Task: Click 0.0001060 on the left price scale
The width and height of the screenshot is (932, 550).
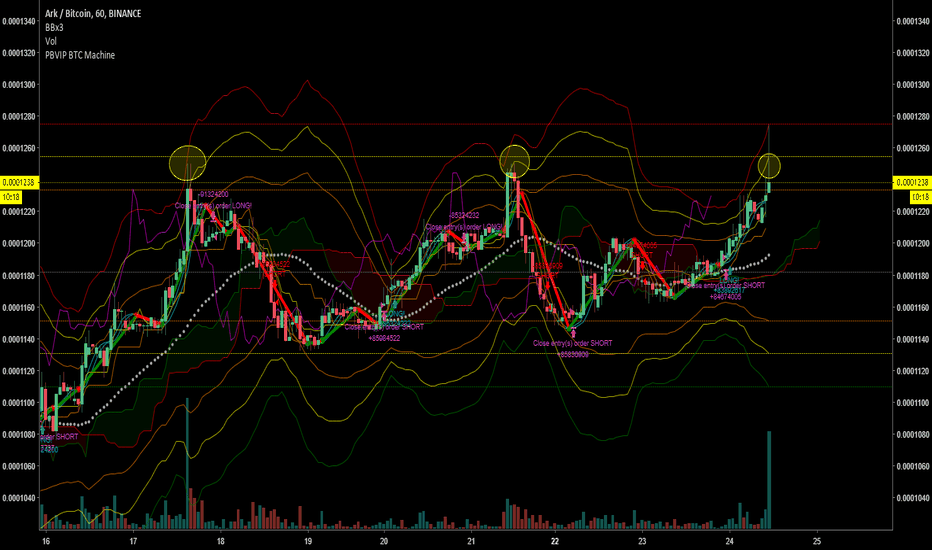Action: click(x=19, y=466)
